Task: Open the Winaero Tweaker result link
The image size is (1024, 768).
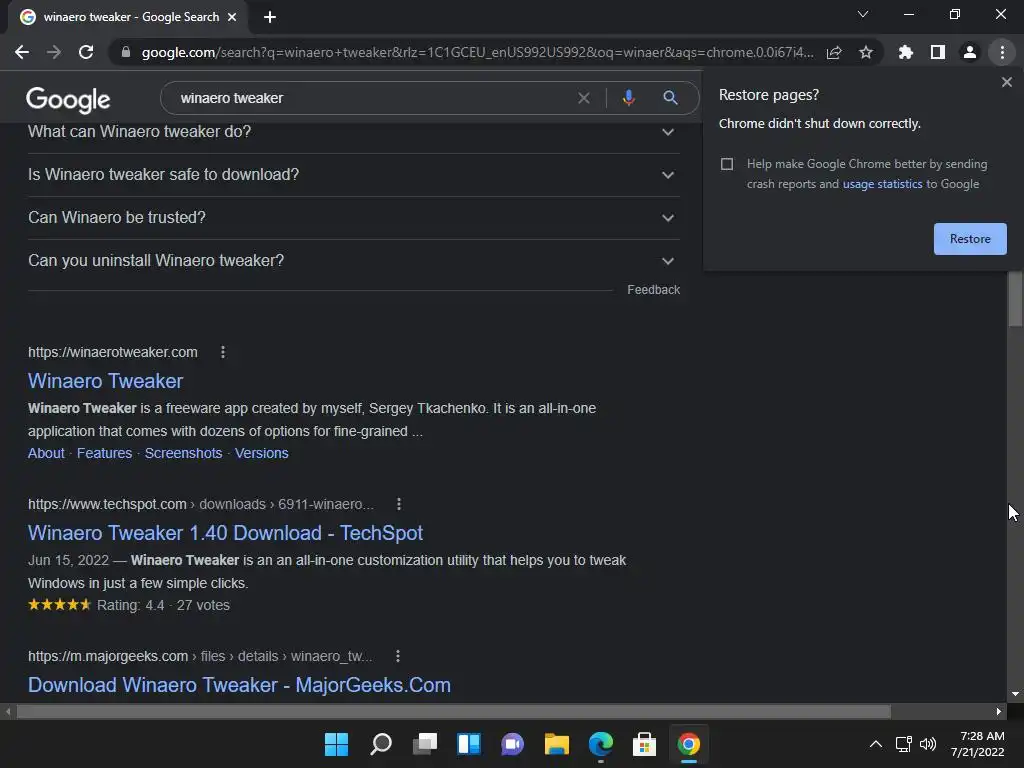Action: click(x=105, y=381)
